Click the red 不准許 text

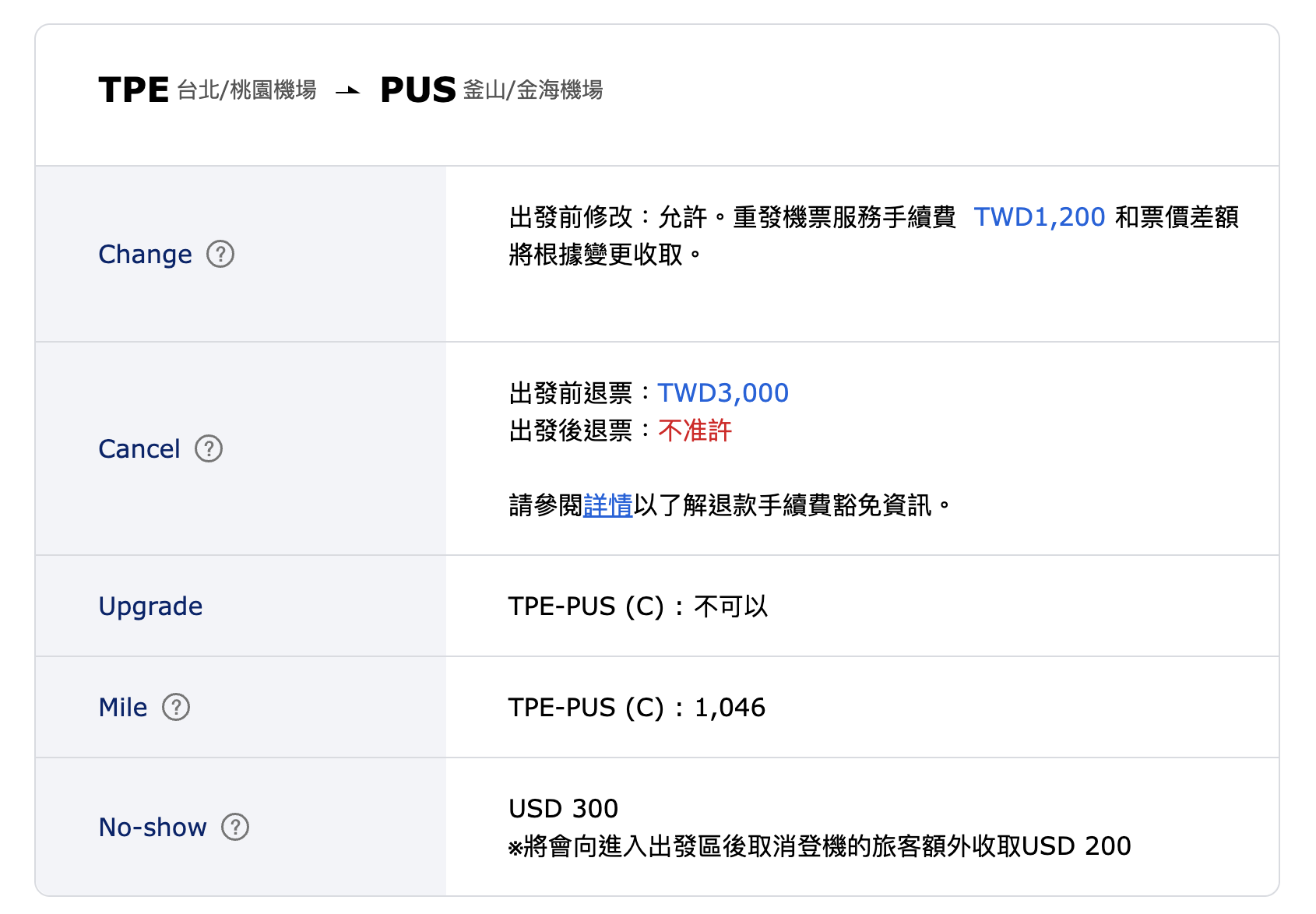(x=695, y=430)
